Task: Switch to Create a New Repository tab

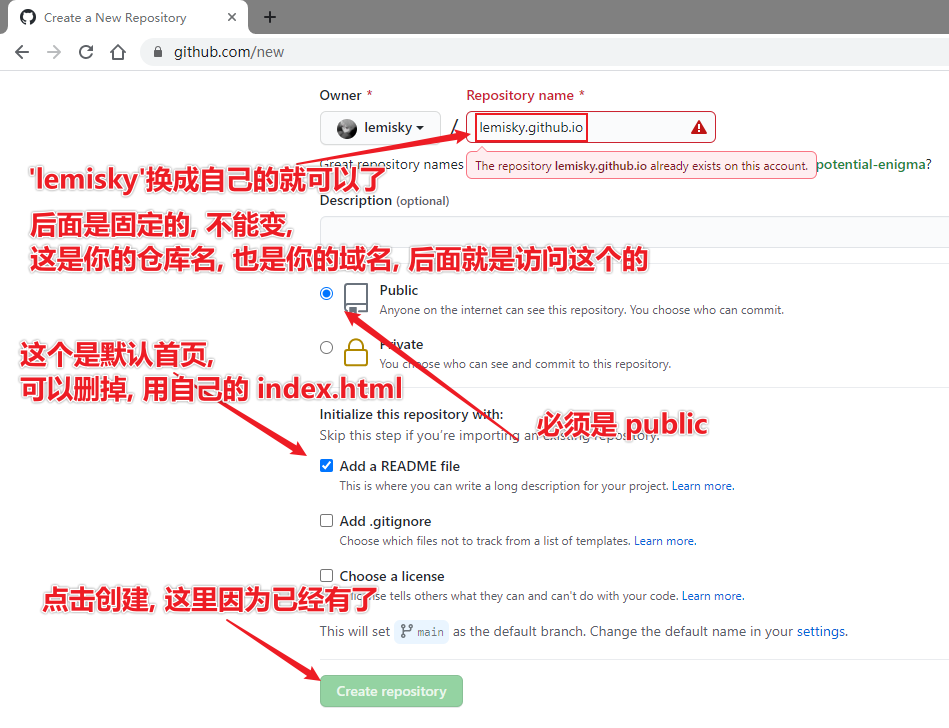Action: coord(115,17)
